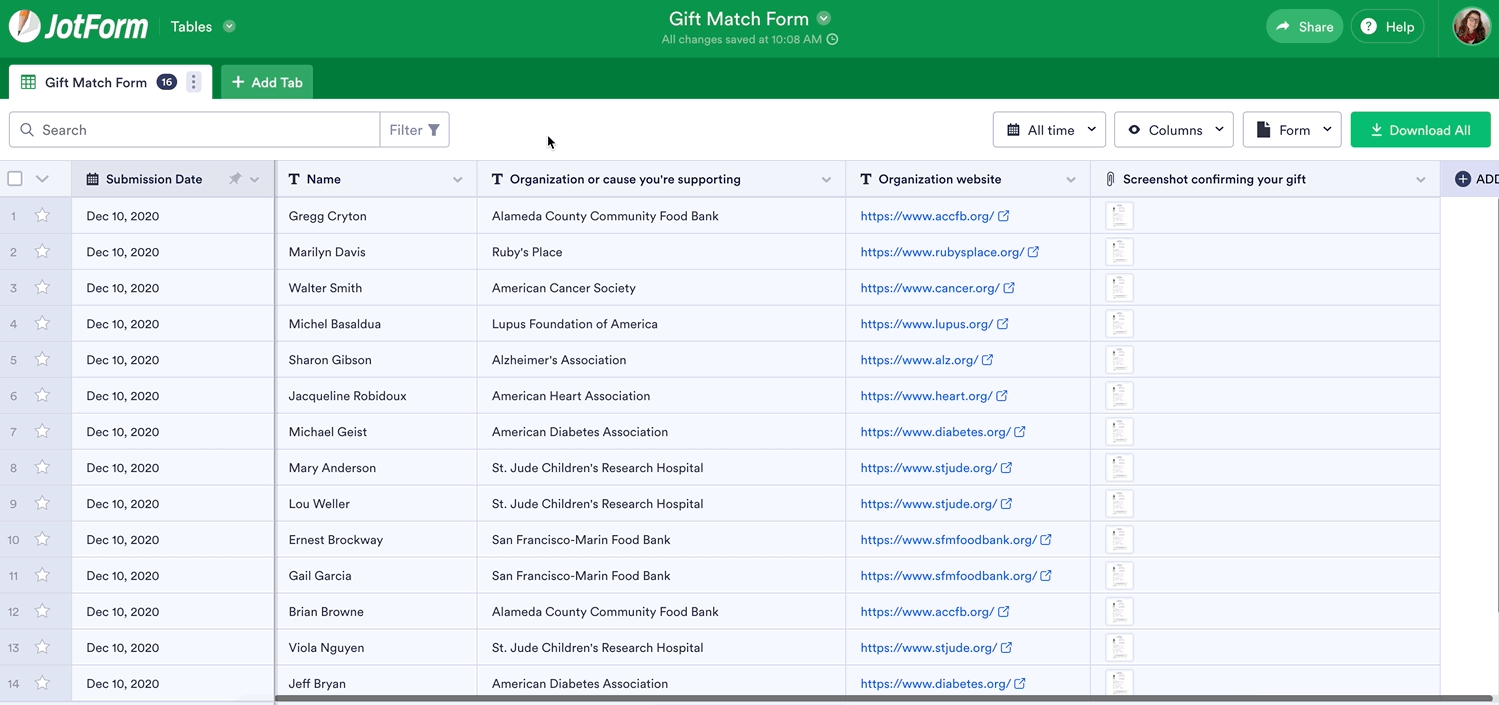Expand the Name column header menu

click(x=457, y=180)
